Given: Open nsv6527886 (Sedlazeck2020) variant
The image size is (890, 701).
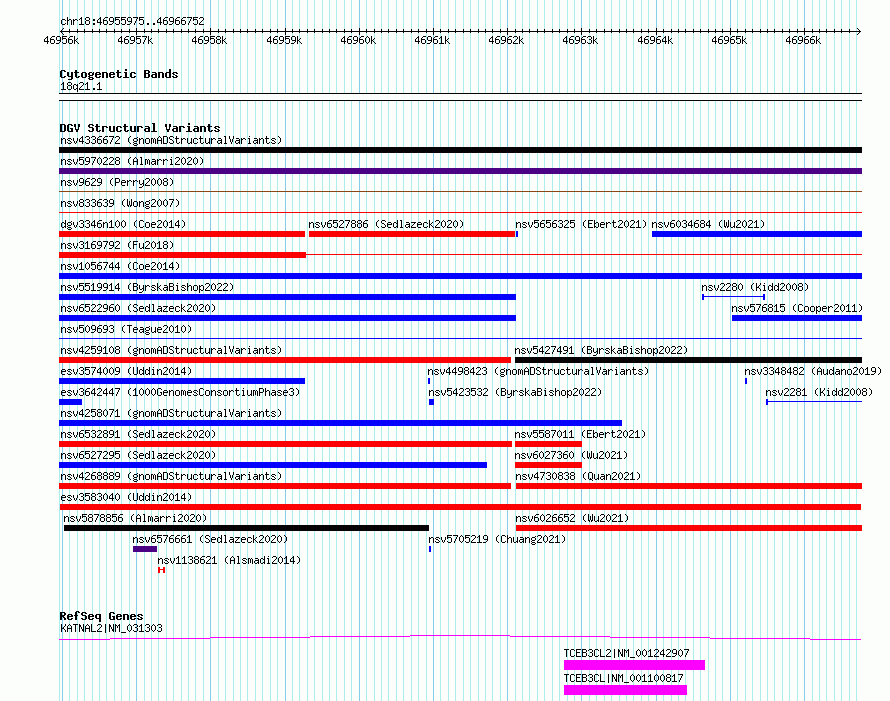Looking at the screenshot, I should 386,224.
